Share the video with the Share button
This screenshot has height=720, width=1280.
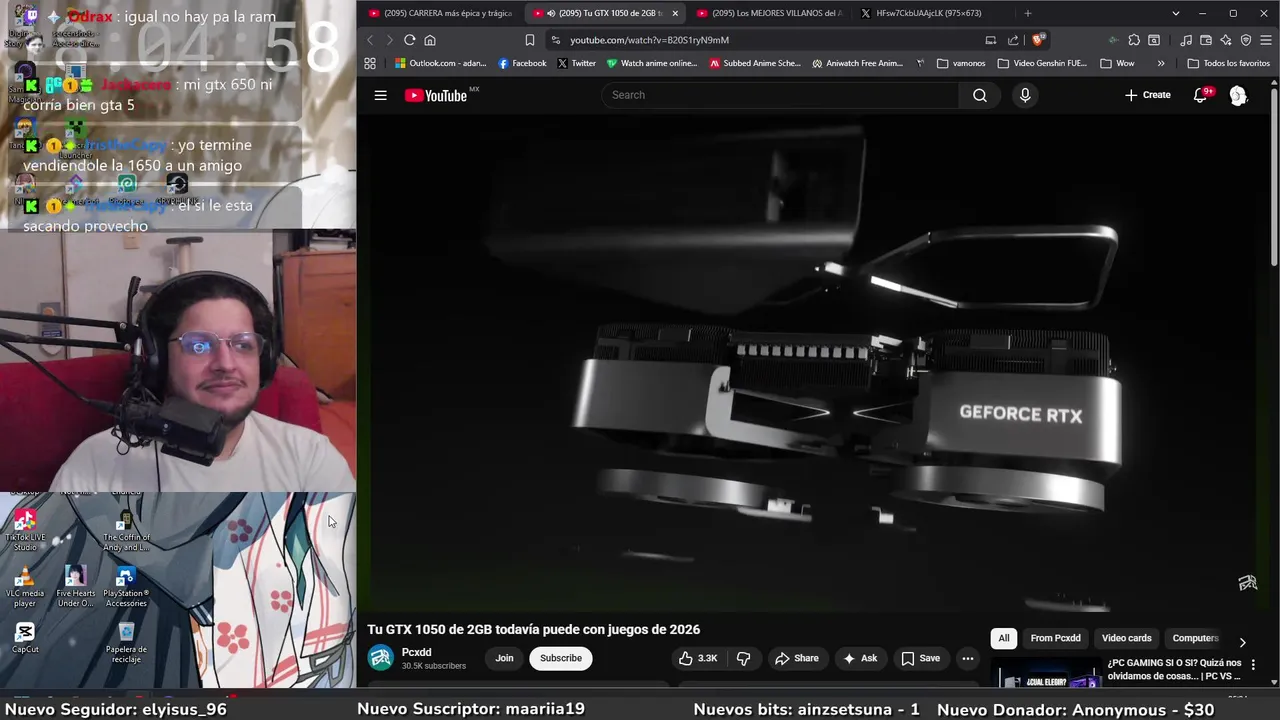796,658
